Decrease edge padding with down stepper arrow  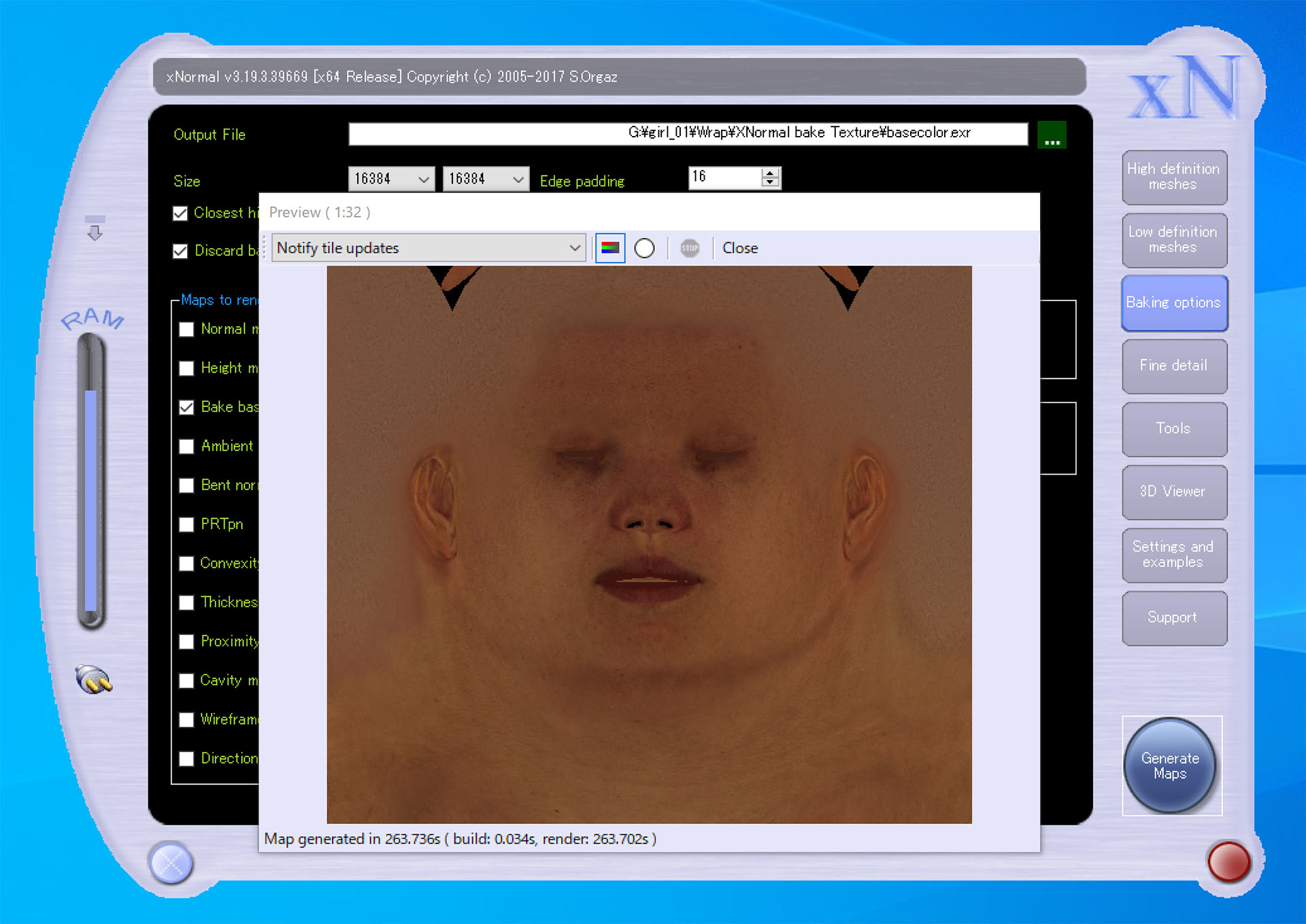point(770,182)
